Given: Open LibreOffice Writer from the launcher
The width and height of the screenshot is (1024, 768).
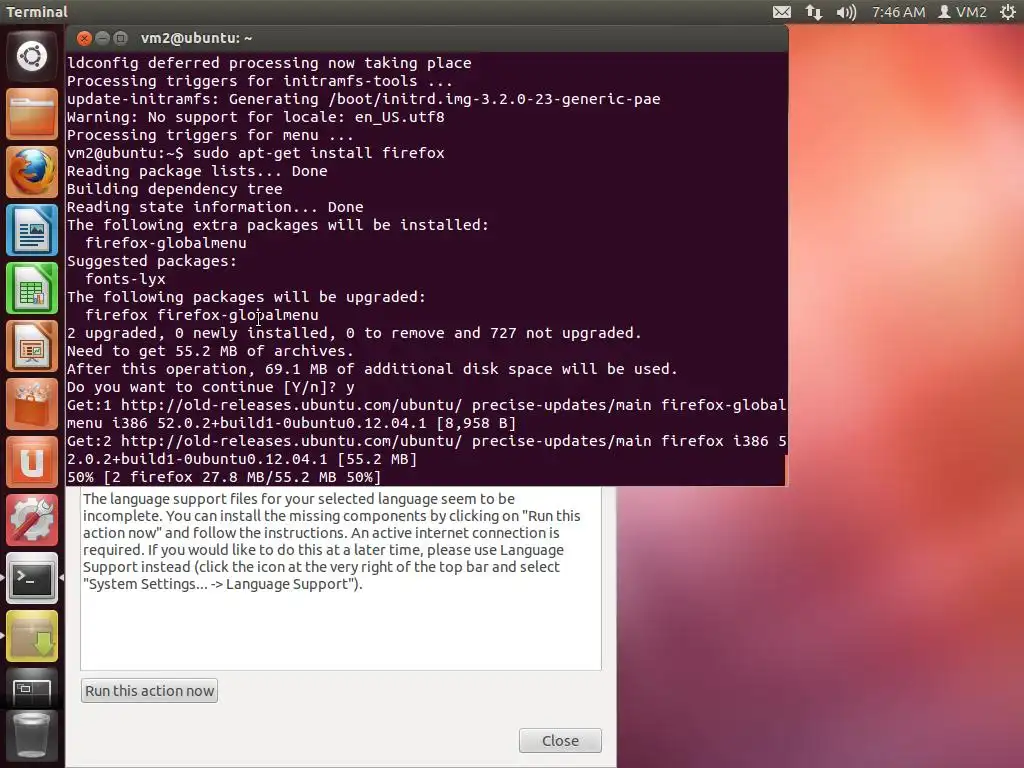Looking at the screenshot, I should (32, 230).
